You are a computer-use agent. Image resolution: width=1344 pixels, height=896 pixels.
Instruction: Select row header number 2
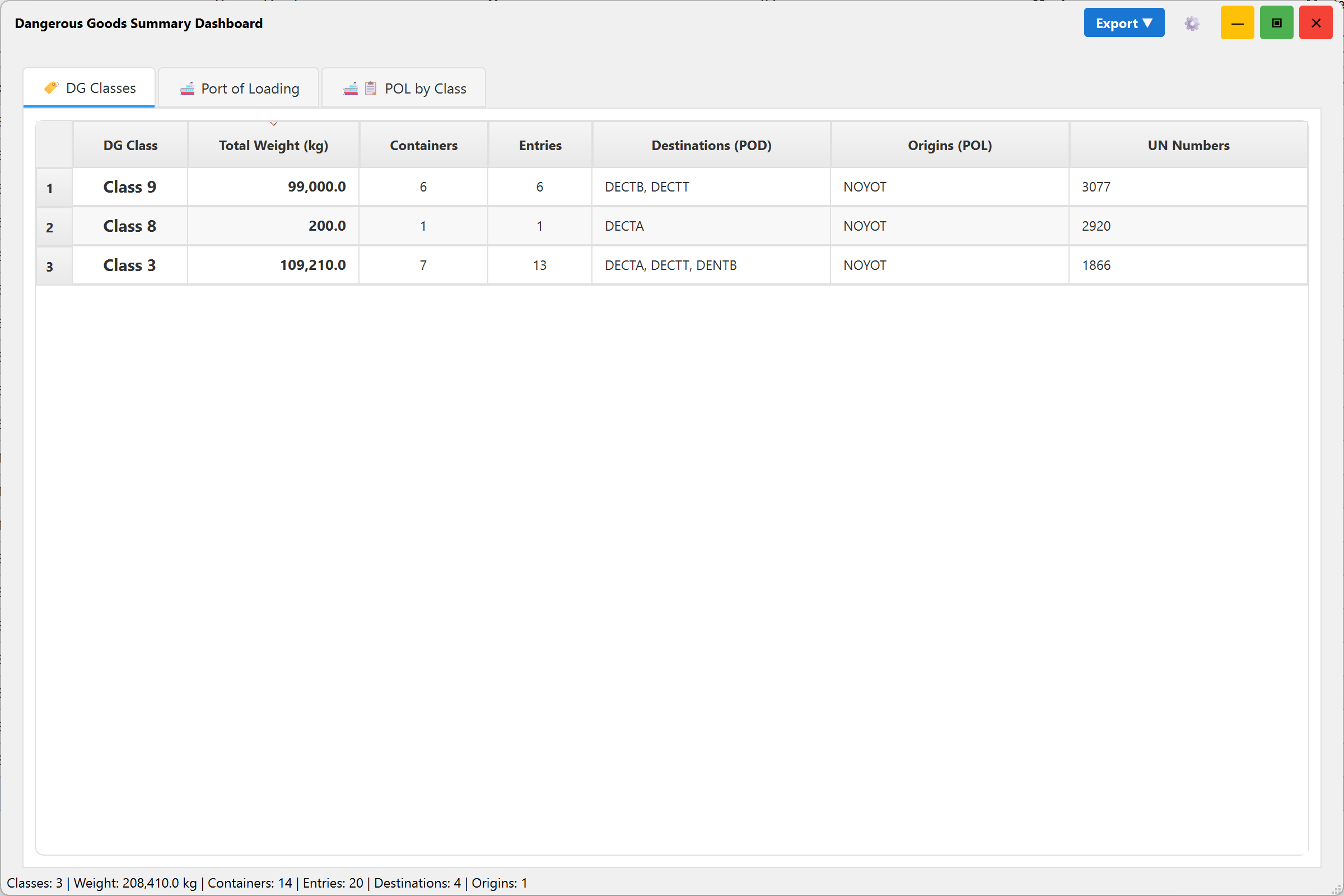pyautogui.click(x=54, y=226)
